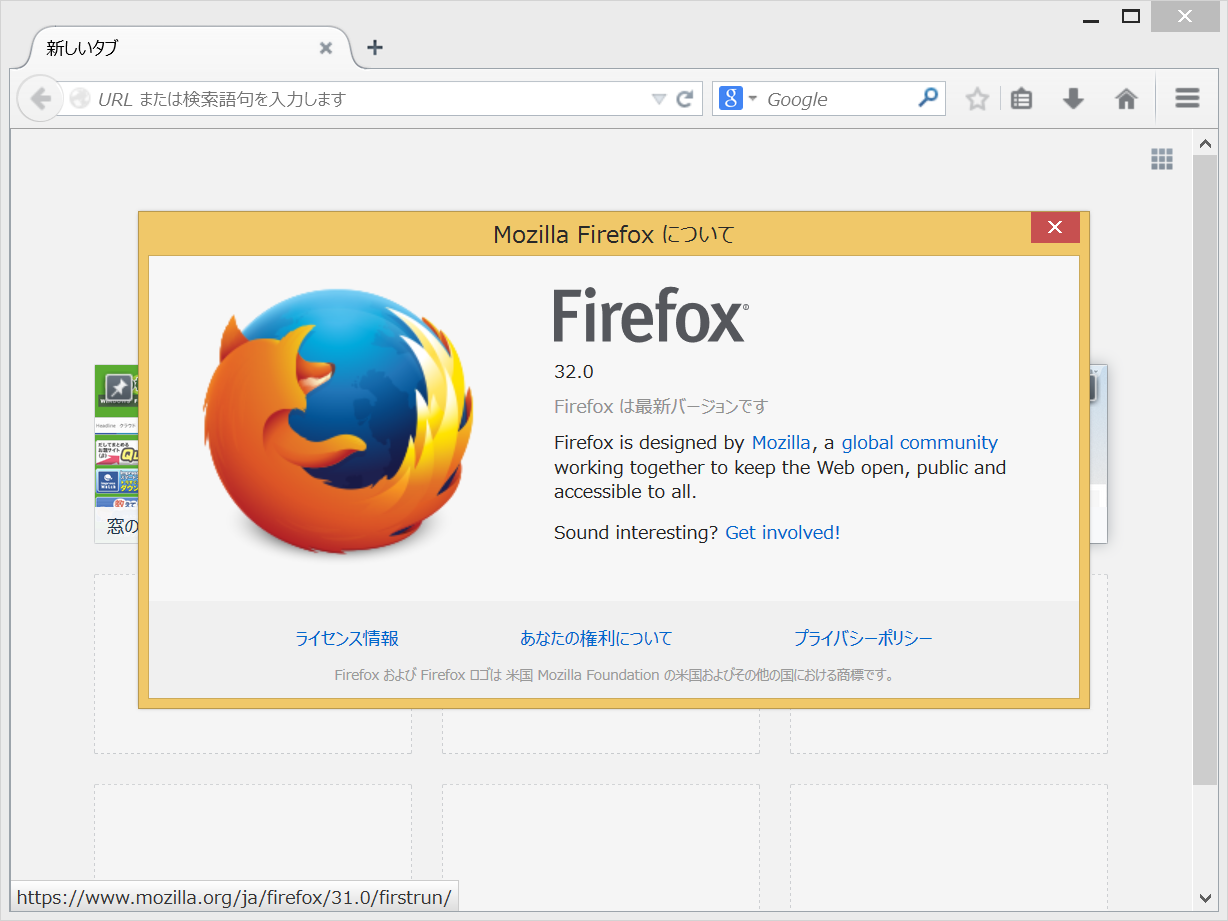Screen dimensions: 1228x921
Task: Open the downloads panel arrow icon
Action: click(x=1073, y=98)
